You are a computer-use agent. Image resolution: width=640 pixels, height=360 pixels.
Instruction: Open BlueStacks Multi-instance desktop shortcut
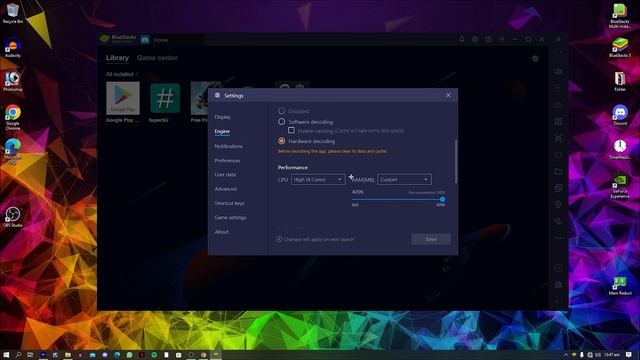[620, 16]
